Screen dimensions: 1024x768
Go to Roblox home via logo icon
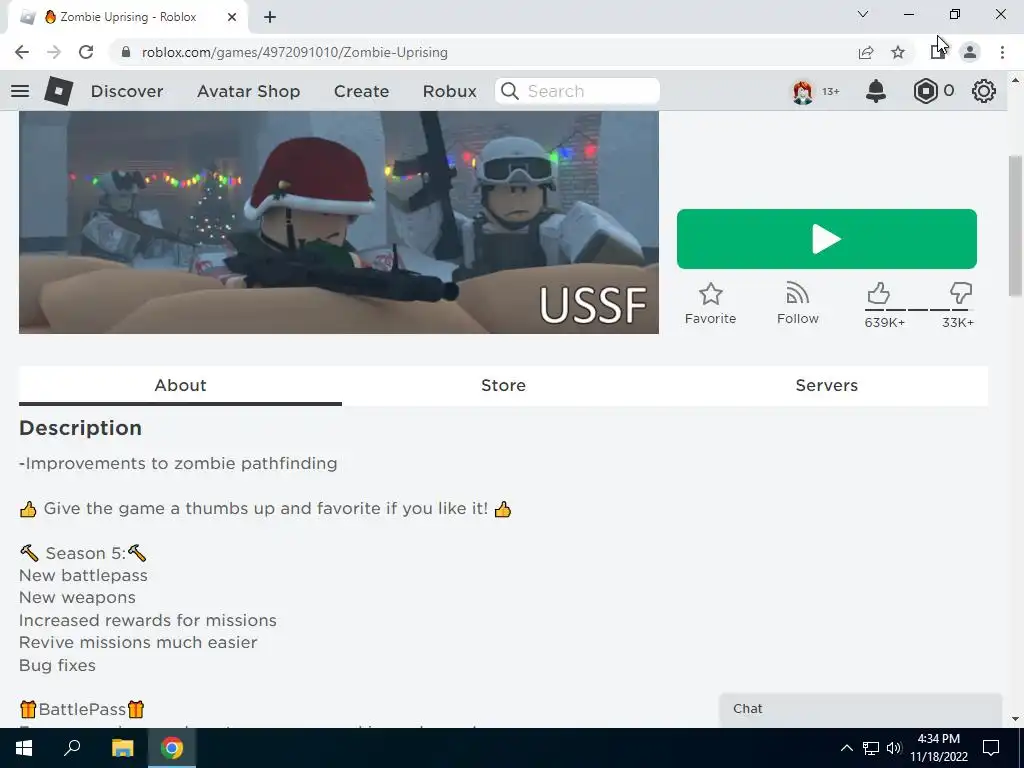(59, 91)
